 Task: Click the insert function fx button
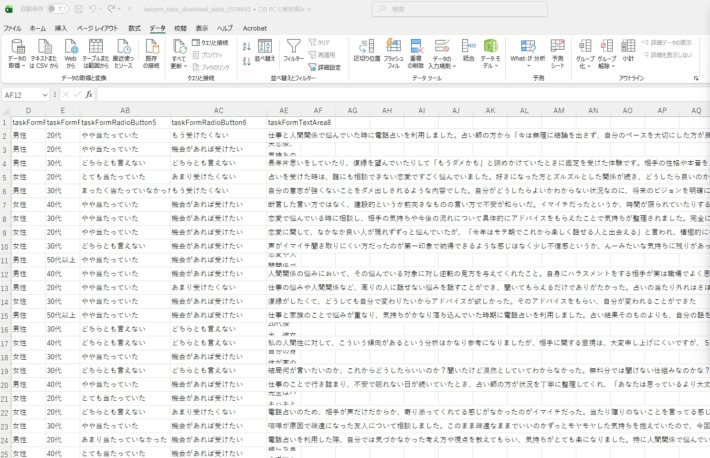(x=89, y=94)
